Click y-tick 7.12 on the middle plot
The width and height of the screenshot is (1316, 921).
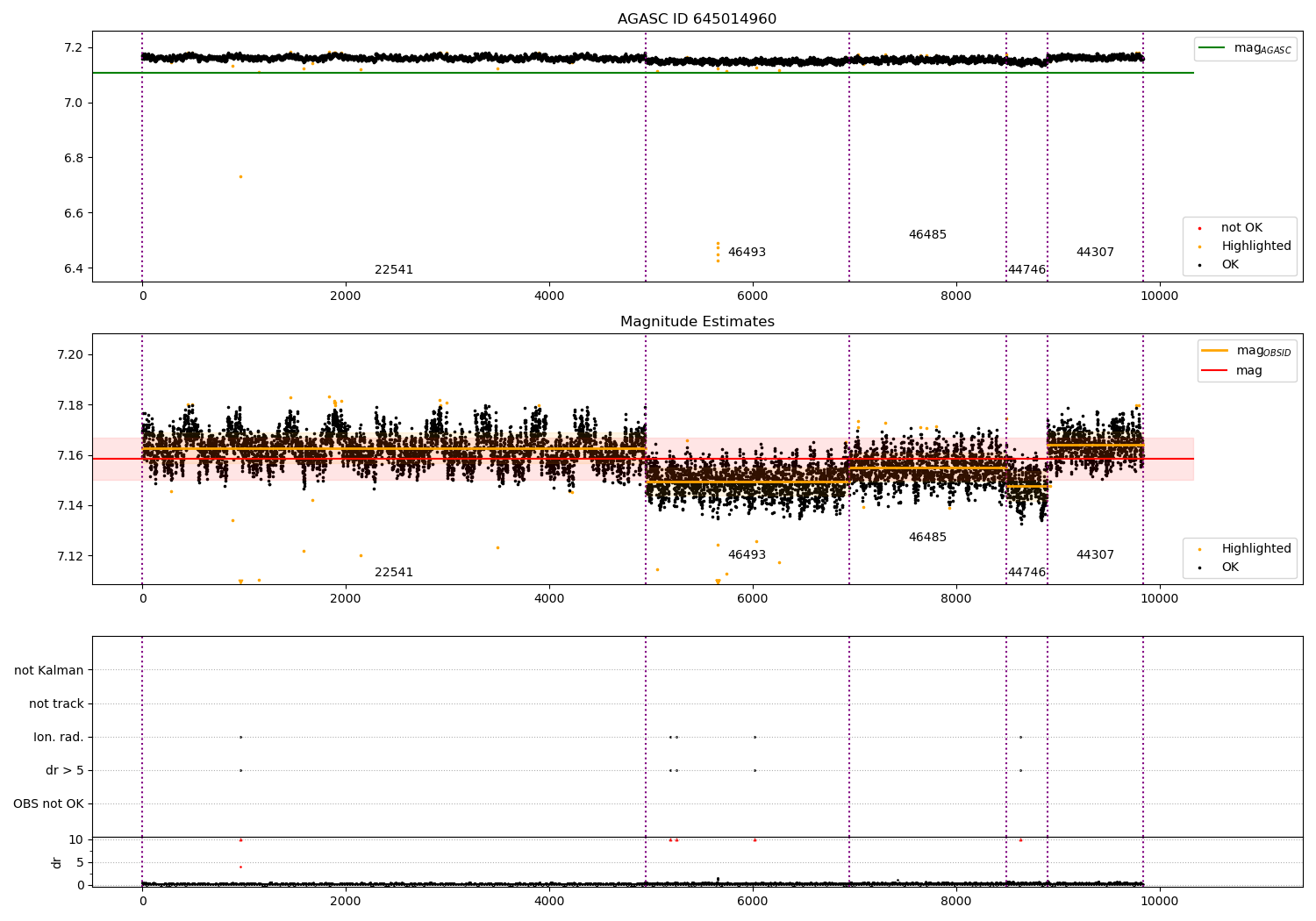(x=71, y=556)
